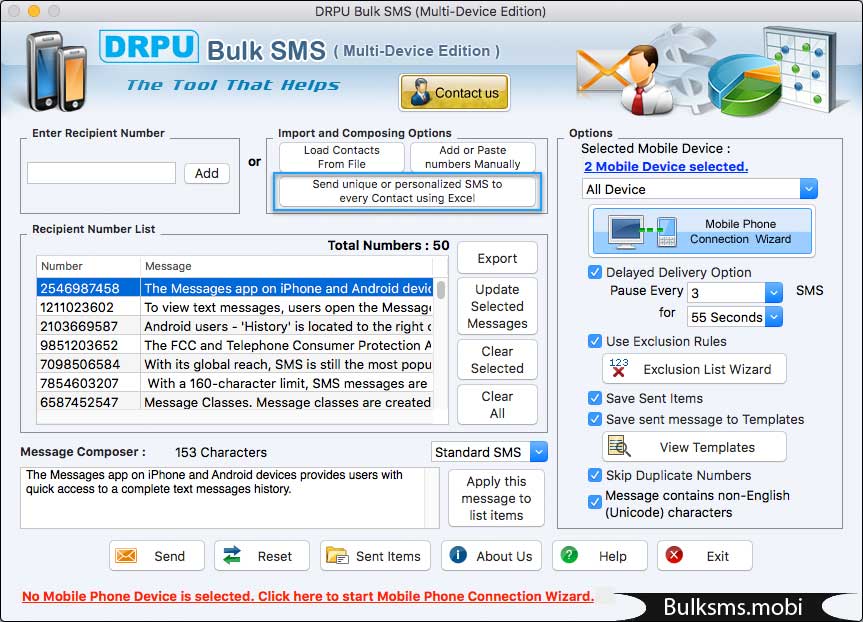Click the View Templates button
Screen dimensions: 863x622
[x=694, y=446]
